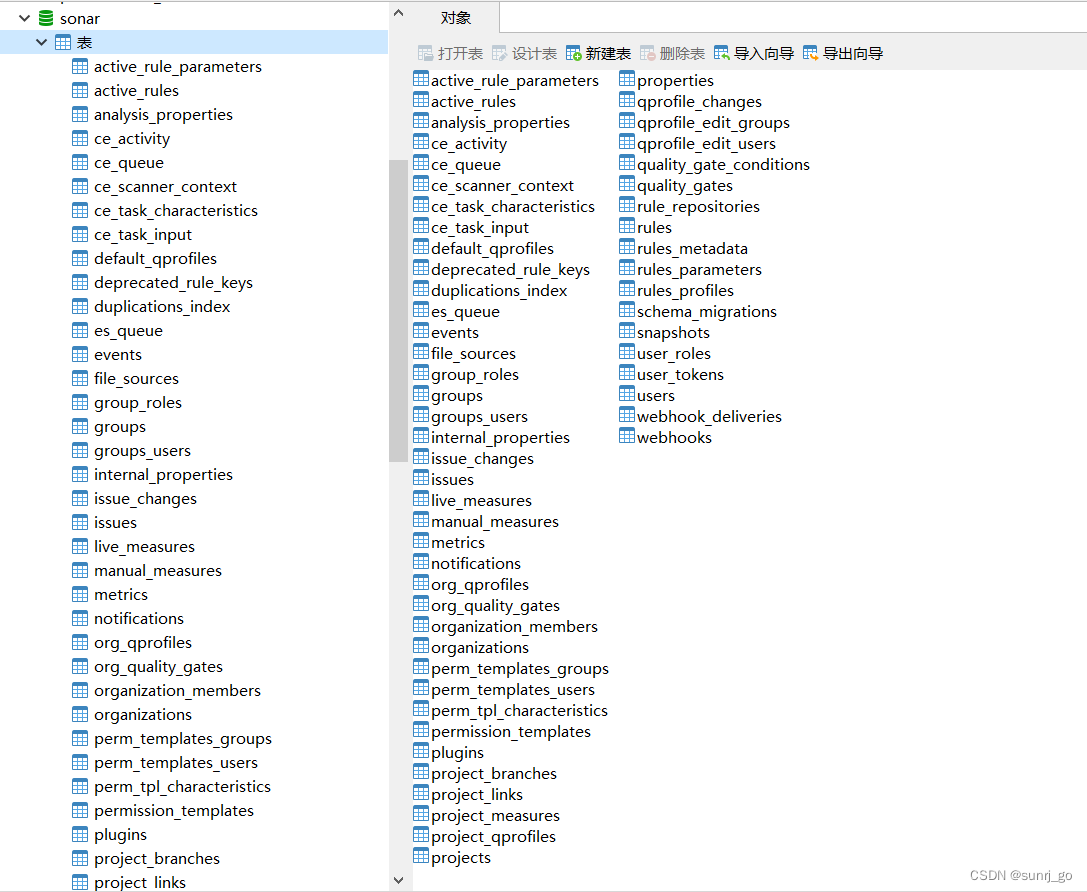This screenshot has height=892, width=1087.
Task: Click the tree panel scrollbar thumb
Action: point(399,311)
